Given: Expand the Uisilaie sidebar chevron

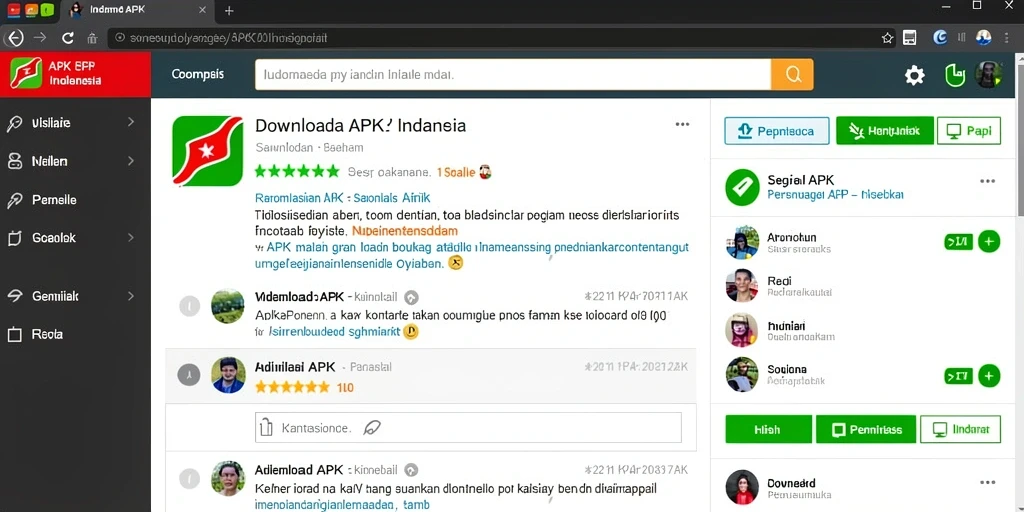Looking at the screenshot, I should click(131, 122).
